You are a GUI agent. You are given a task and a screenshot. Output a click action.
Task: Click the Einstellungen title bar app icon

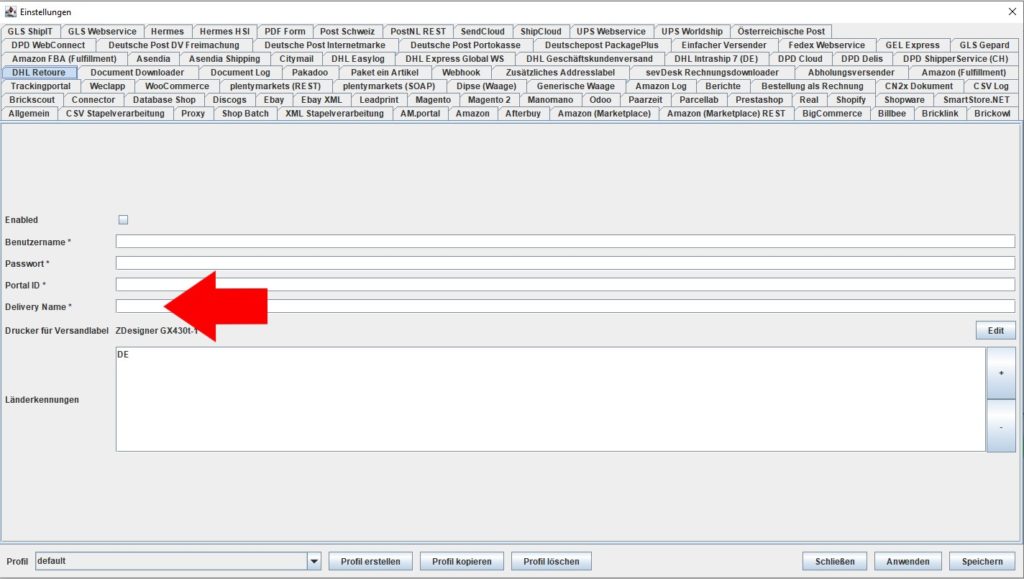10,12
